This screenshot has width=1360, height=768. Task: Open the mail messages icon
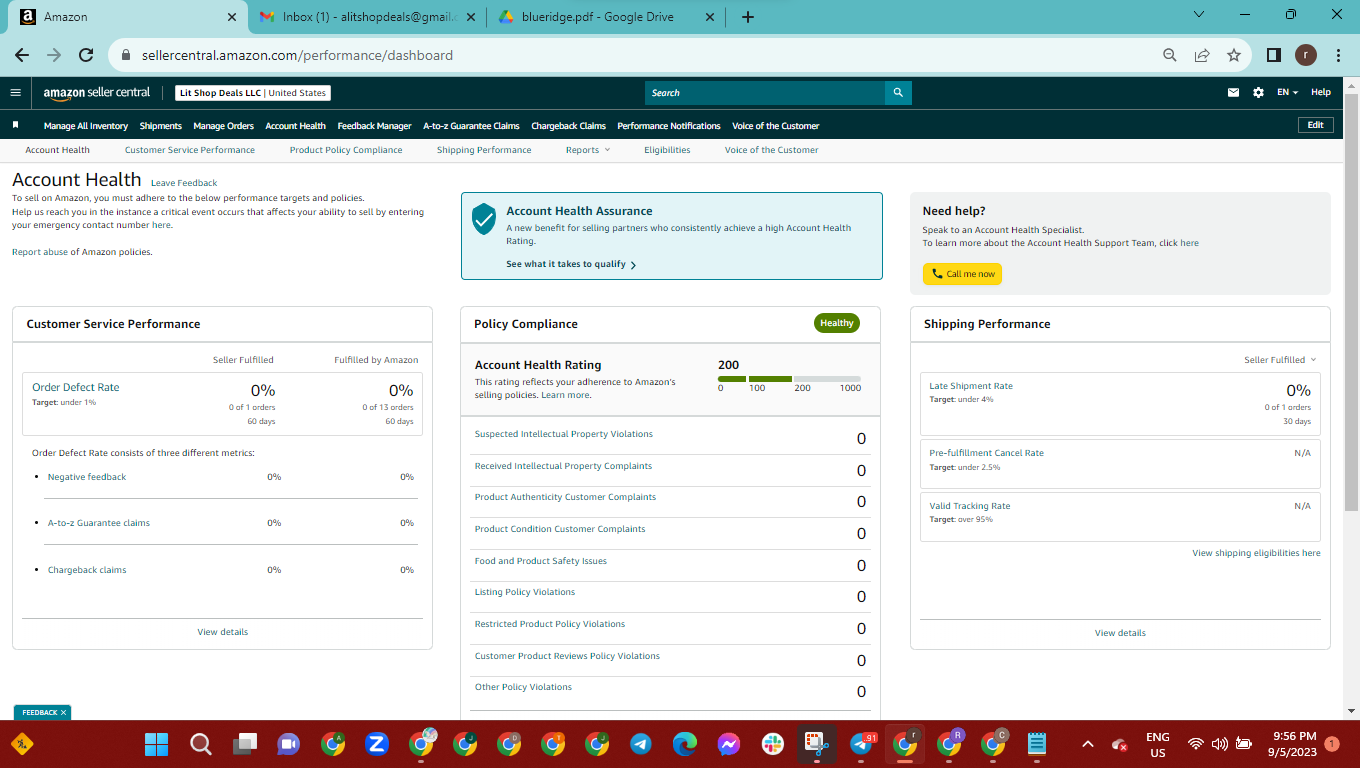click(x=1233, y=93)
